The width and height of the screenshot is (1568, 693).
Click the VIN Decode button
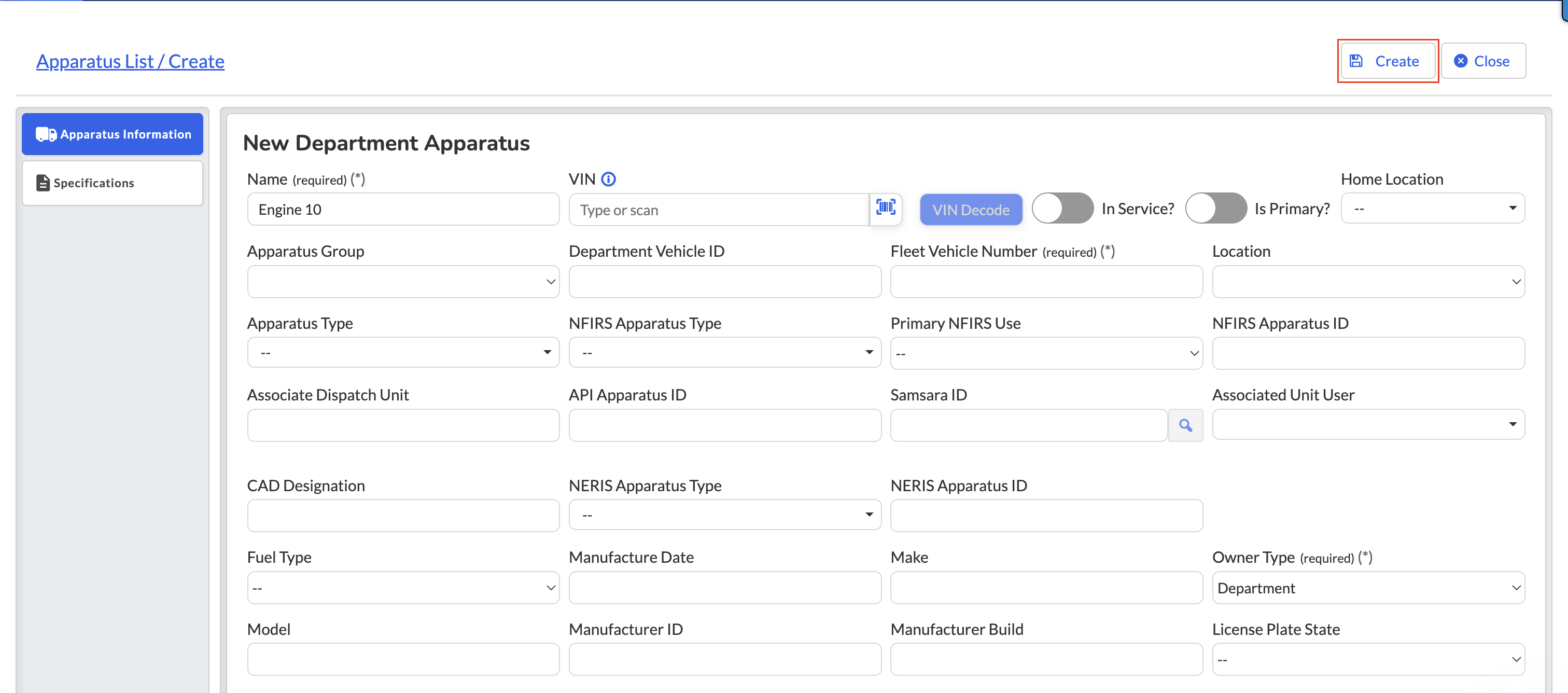(x=971, y=210)
